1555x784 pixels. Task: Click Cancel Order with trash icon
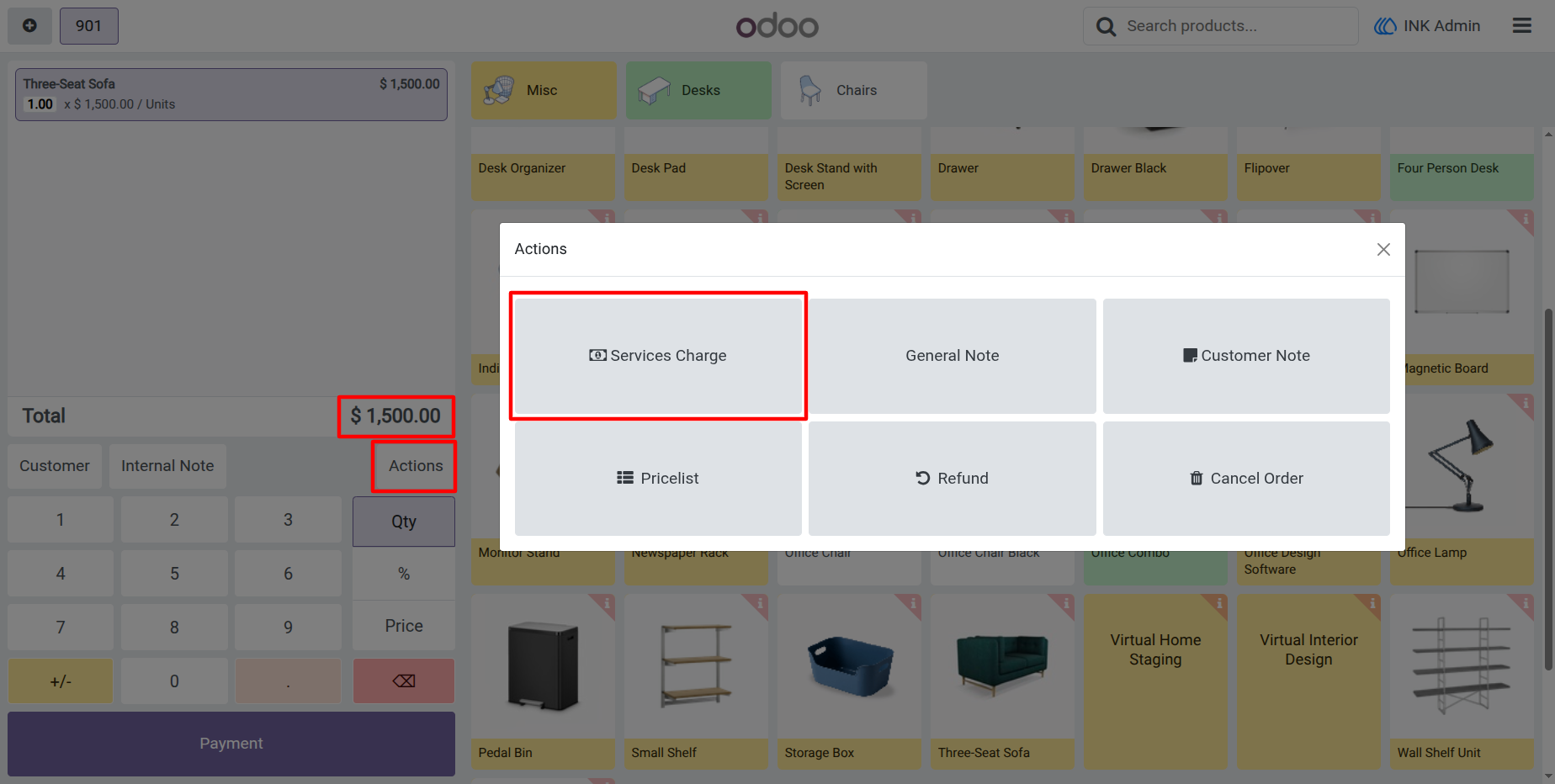pos(1246,479)
